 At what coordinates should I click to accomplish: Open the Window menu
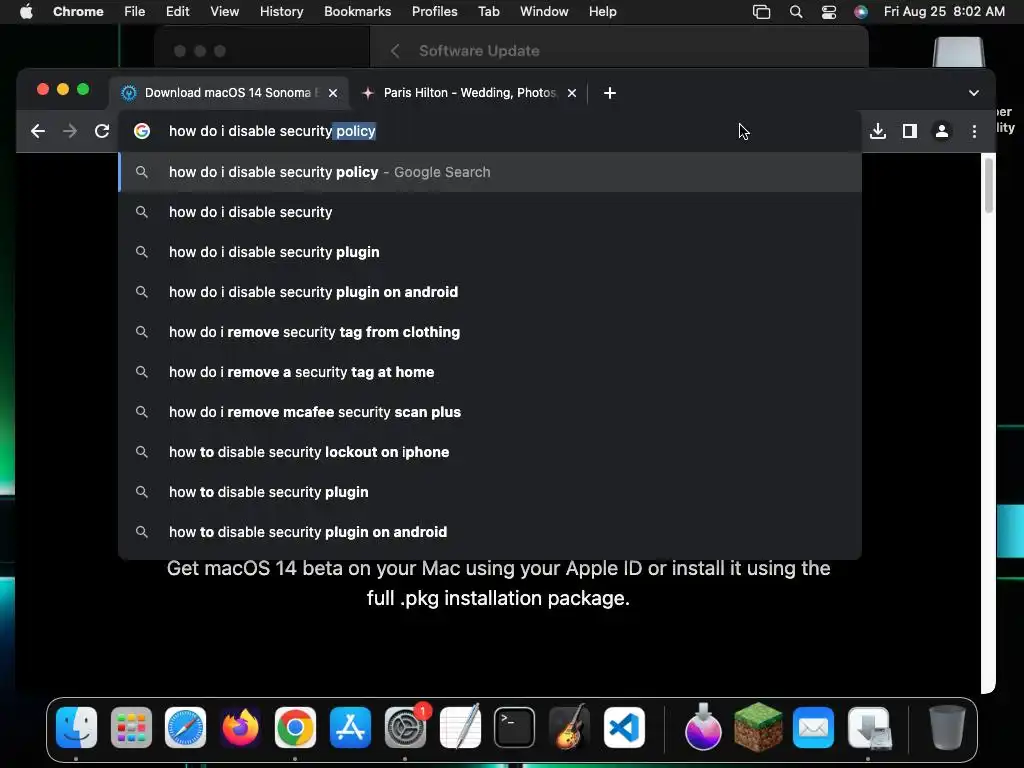pos(544,12)
